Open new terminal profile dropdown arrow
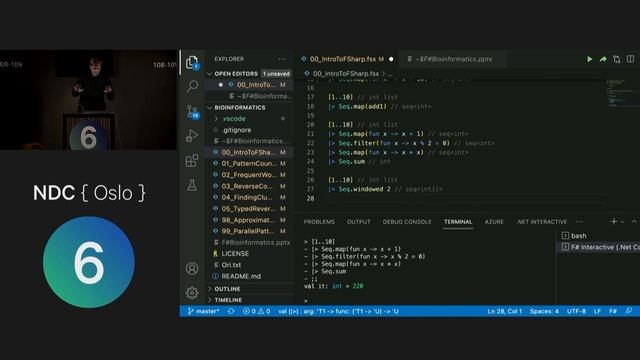The height and width of the screenshot is (360, 640). coord(622,222)
